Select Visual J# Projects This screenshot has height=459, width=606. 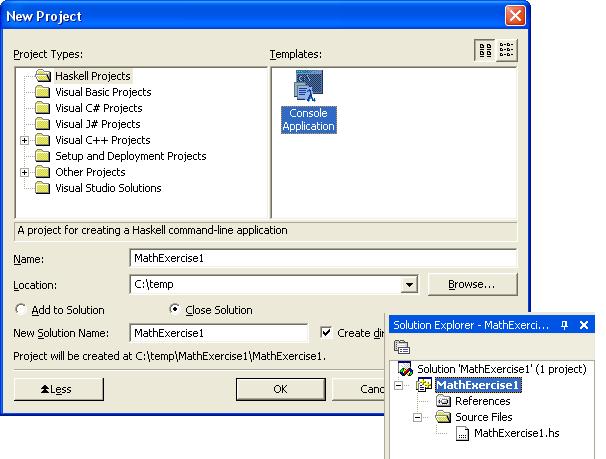click(98, 124)
